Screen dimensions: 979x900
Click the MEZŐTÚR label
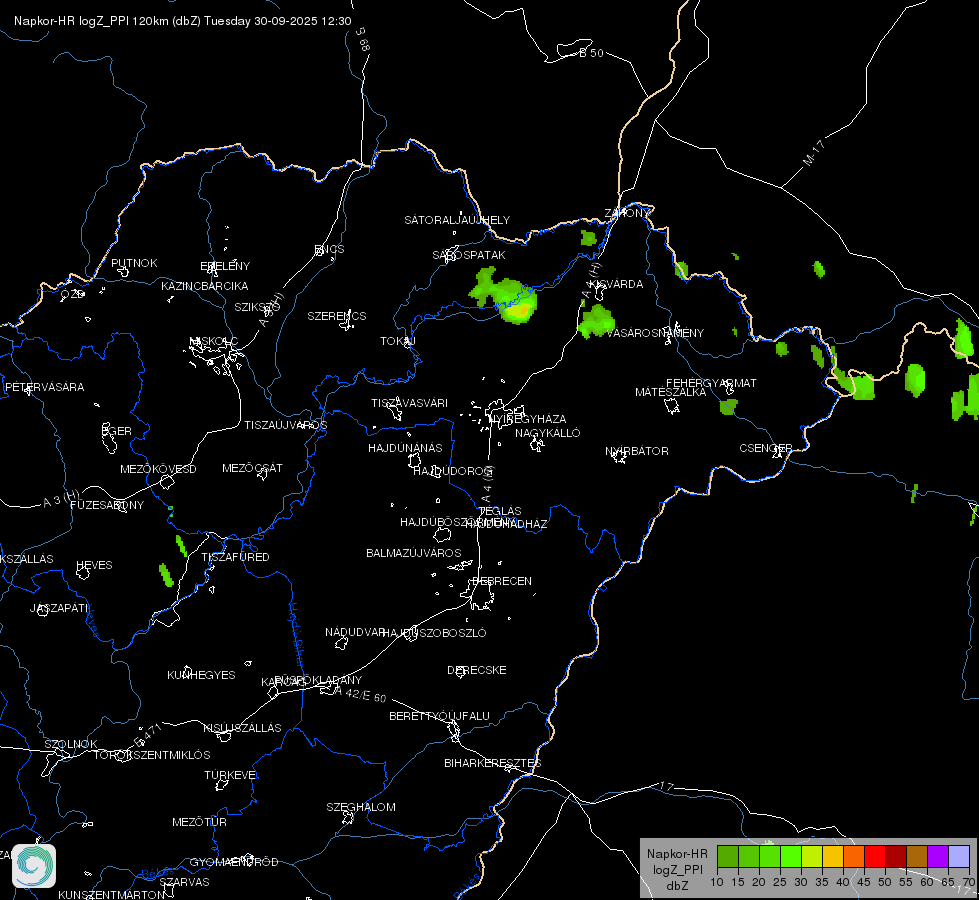pyautogui.click(x=199, y=822)
